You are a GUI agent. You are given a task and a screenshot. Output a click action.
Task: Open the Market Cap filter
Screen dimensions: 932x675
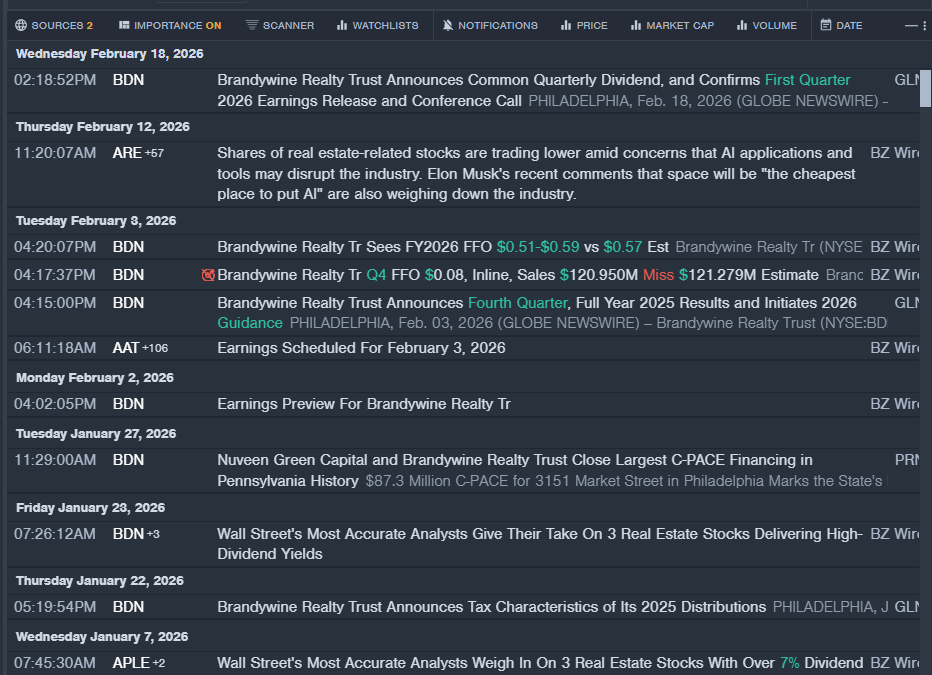671,25
